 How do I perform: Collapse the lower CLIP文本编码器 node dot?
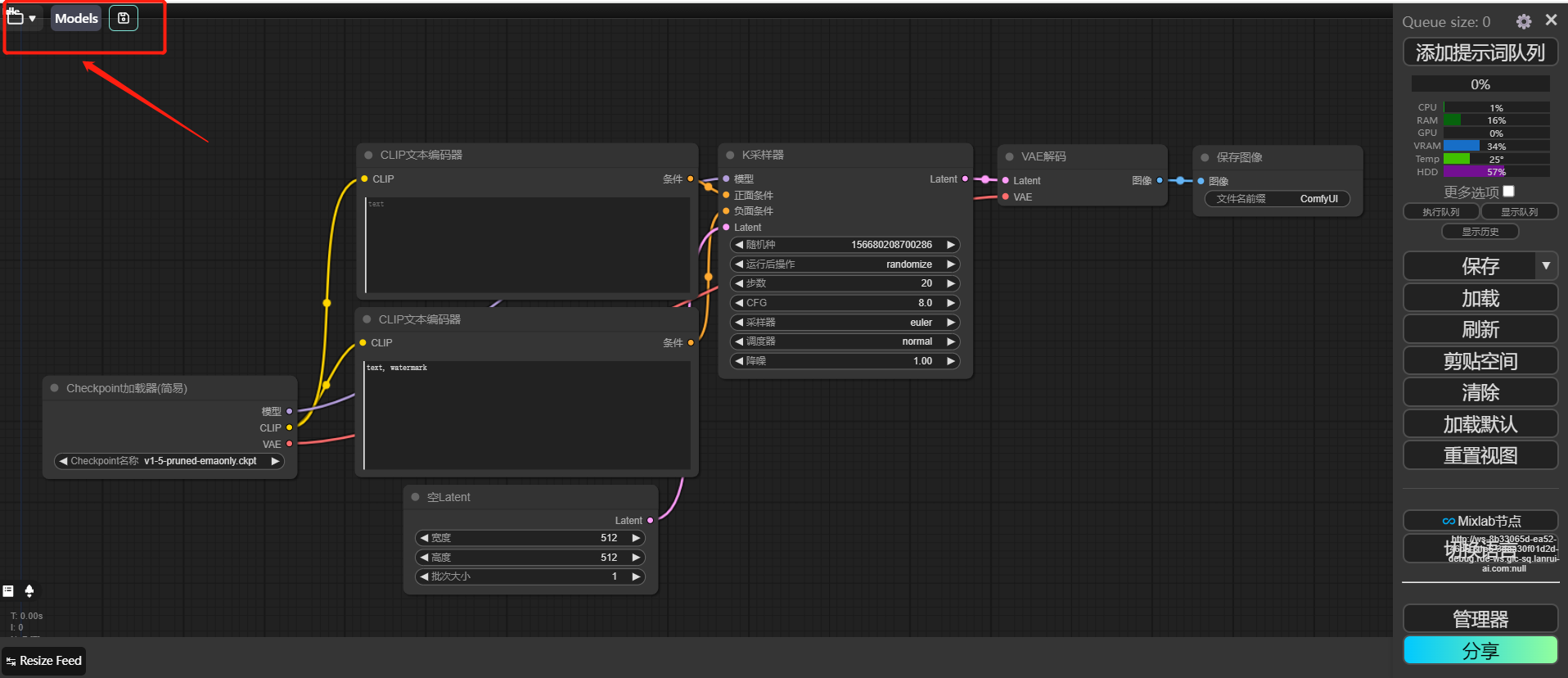tap(367, 319)
